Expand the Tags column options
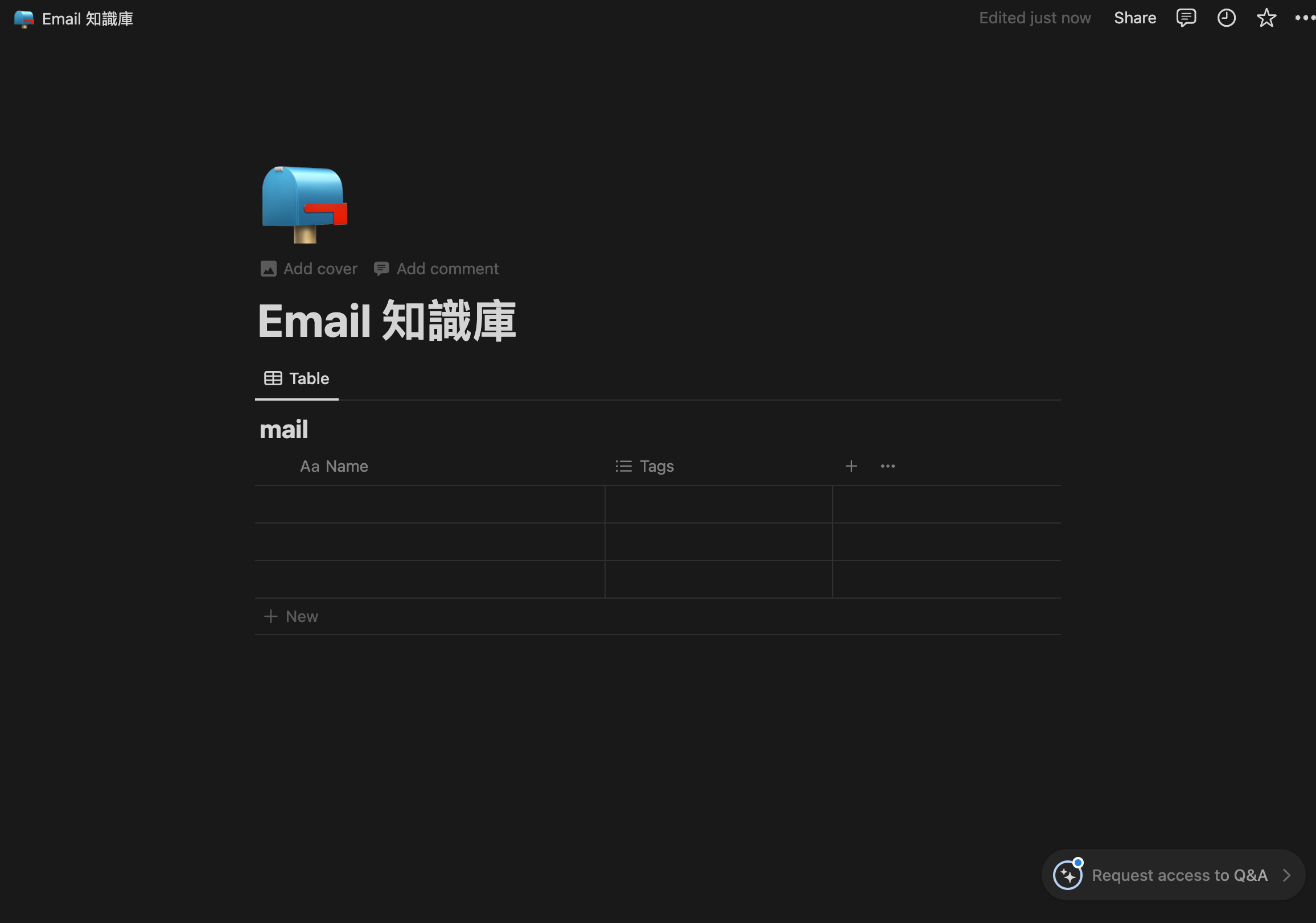 [656, 465]
